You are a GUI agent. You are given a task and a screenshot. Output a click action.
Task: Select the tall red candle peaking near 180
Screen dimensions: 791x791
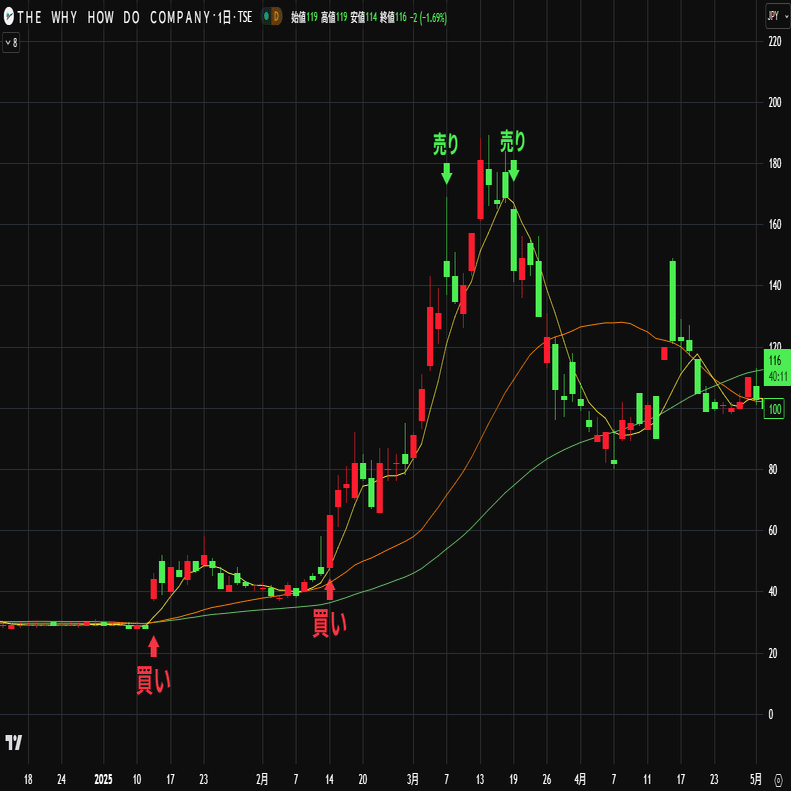[480, 189]
